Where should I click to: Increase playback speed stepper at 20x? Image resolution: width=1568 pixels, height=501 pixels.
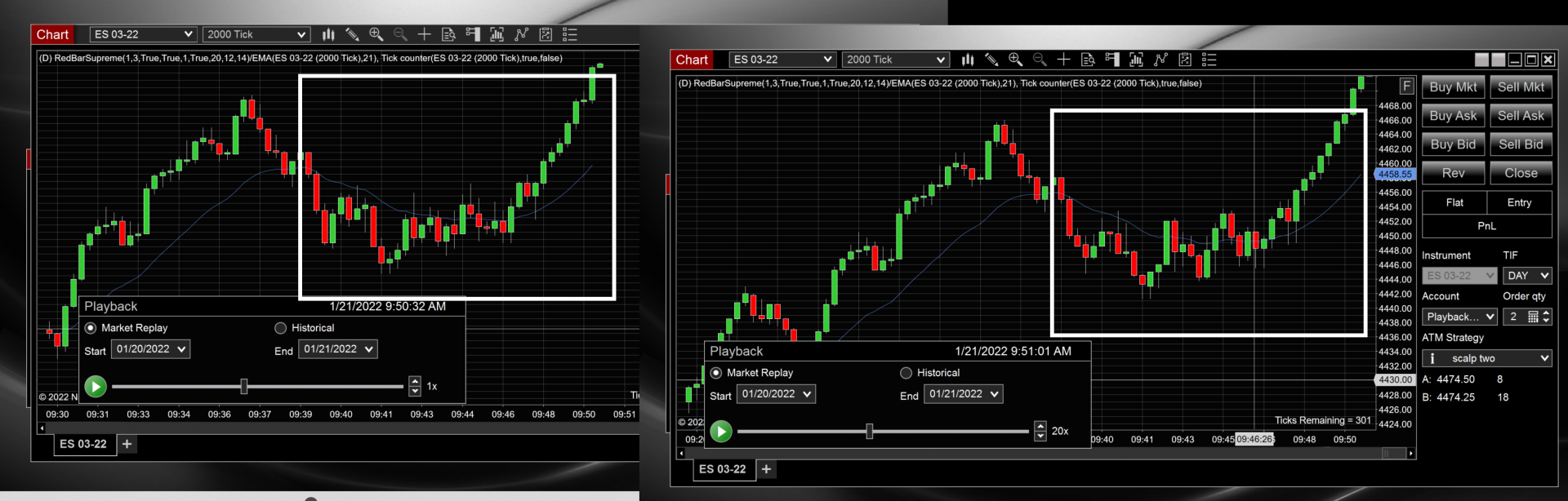click(x=1040, y=426)
